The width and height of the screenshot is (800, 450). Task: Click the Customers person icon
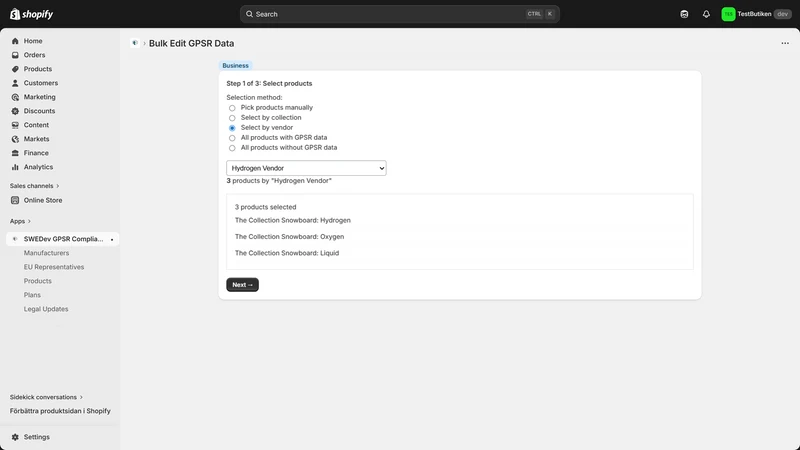click(15, 83)
